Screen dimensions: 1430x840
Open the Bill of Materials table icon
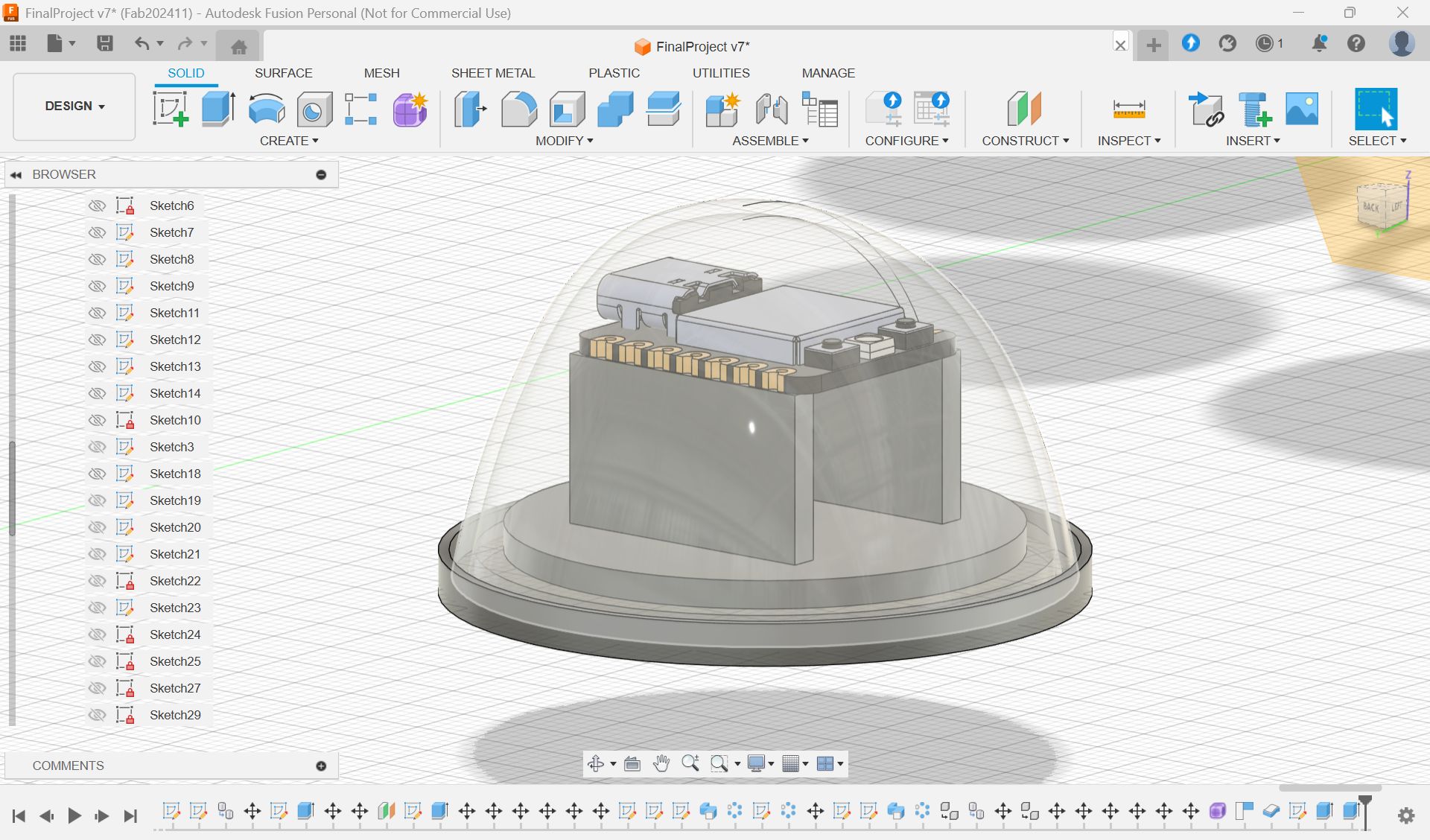click(x=819, y=109)
